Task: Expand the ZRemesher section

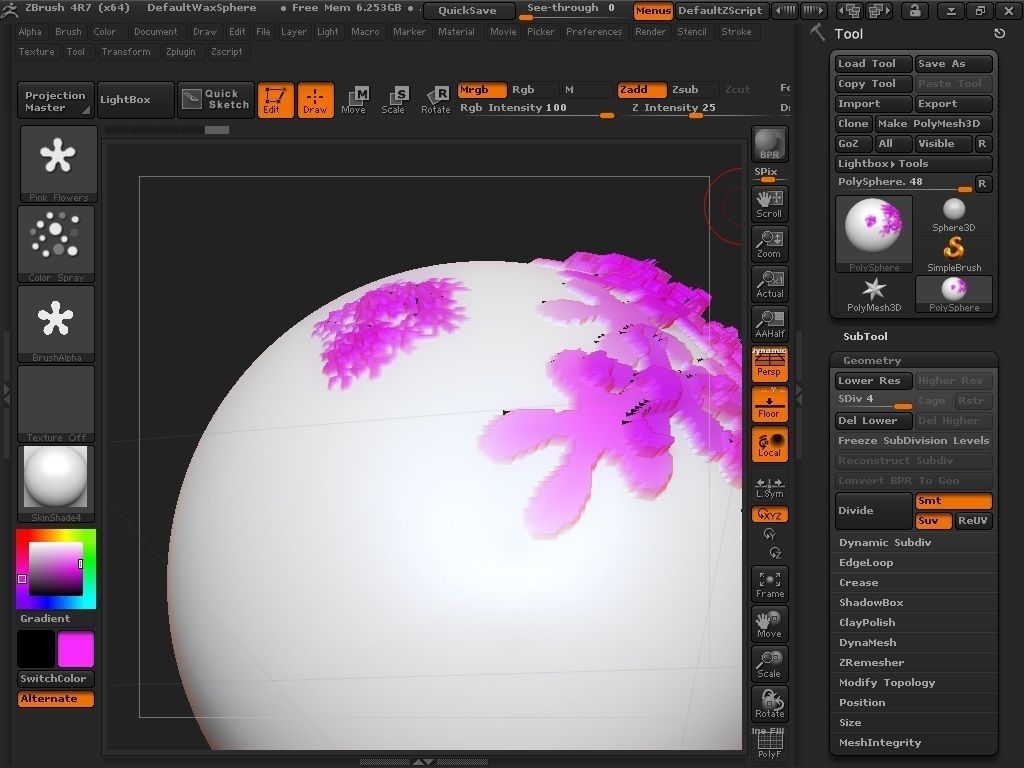Action: coord(871,662)
